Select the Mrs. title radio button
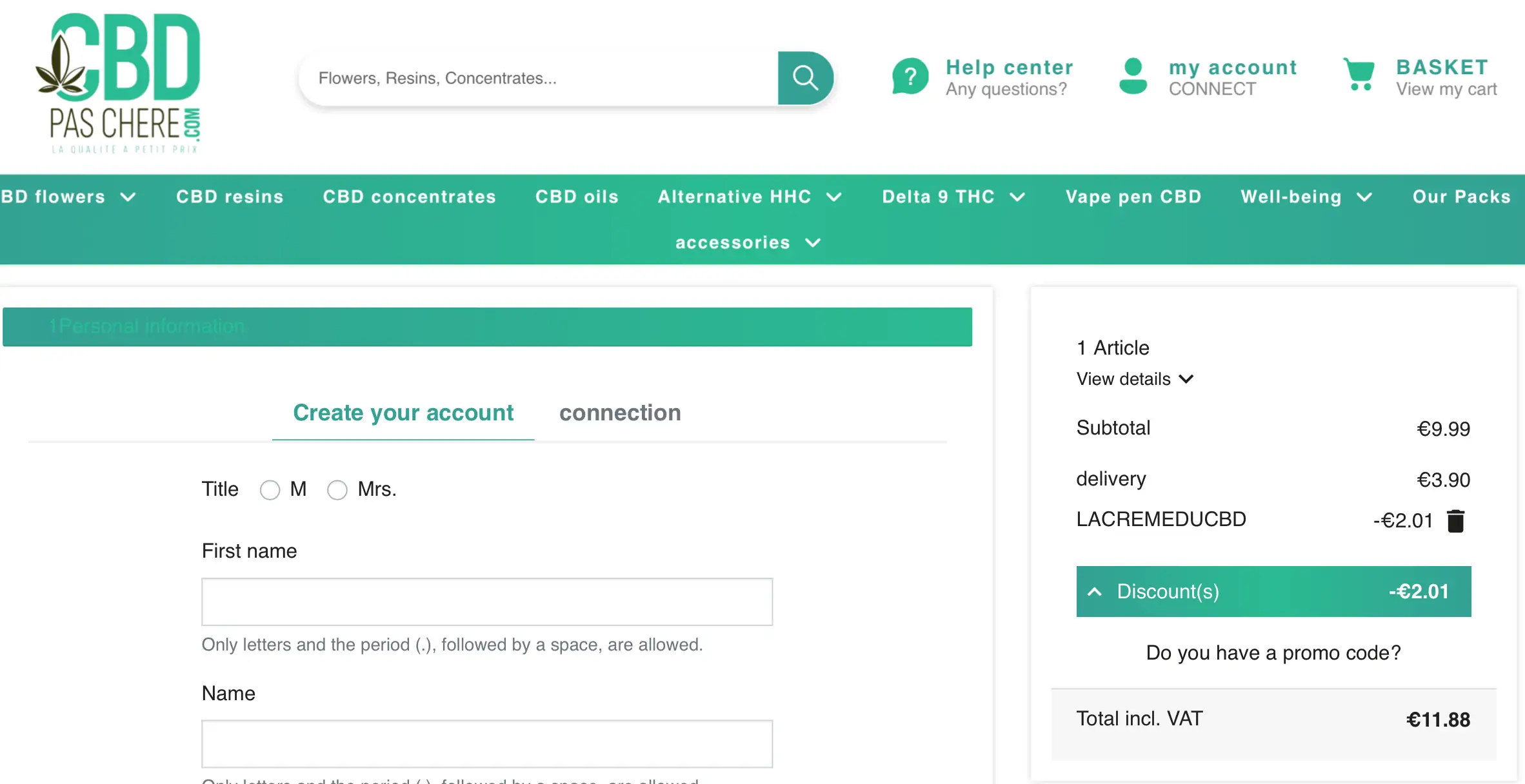The width and height of the screenshot is (1525, 784). (x=337, y=490)
